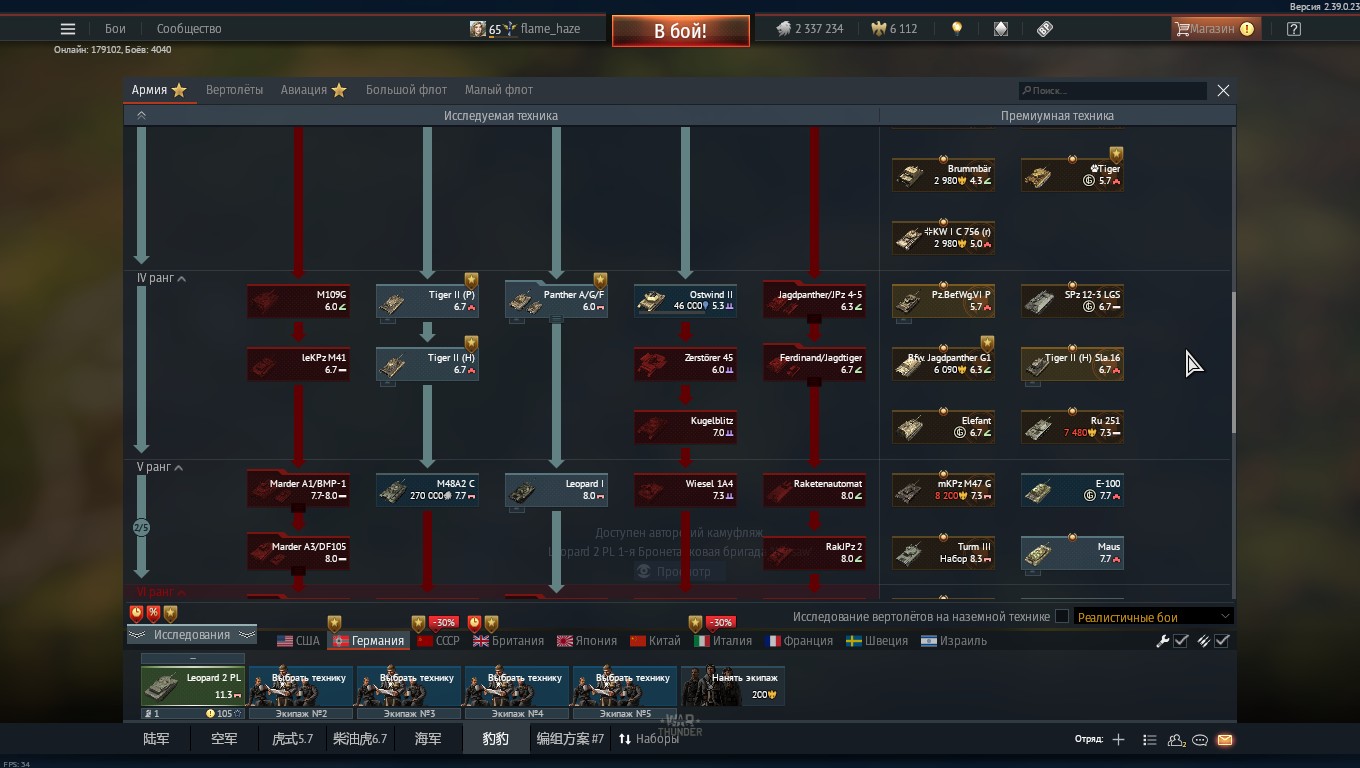Select the M109G vehicle
The image size is (1360, 768).
tap(298, 301)
